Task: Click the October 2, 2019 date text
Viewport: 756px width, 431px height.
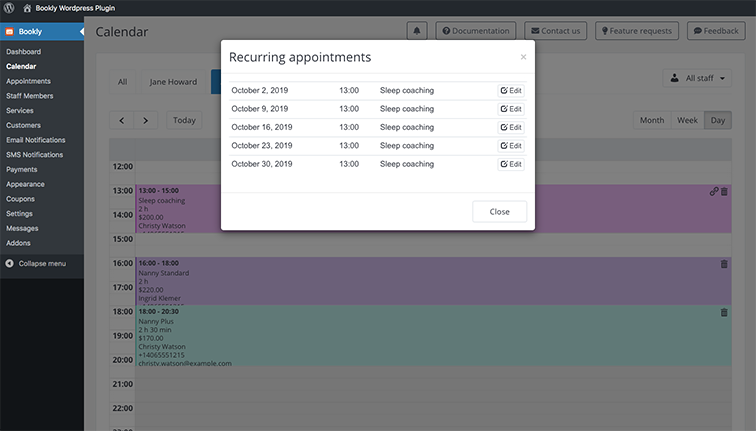Action: click(x=259, y=91)
